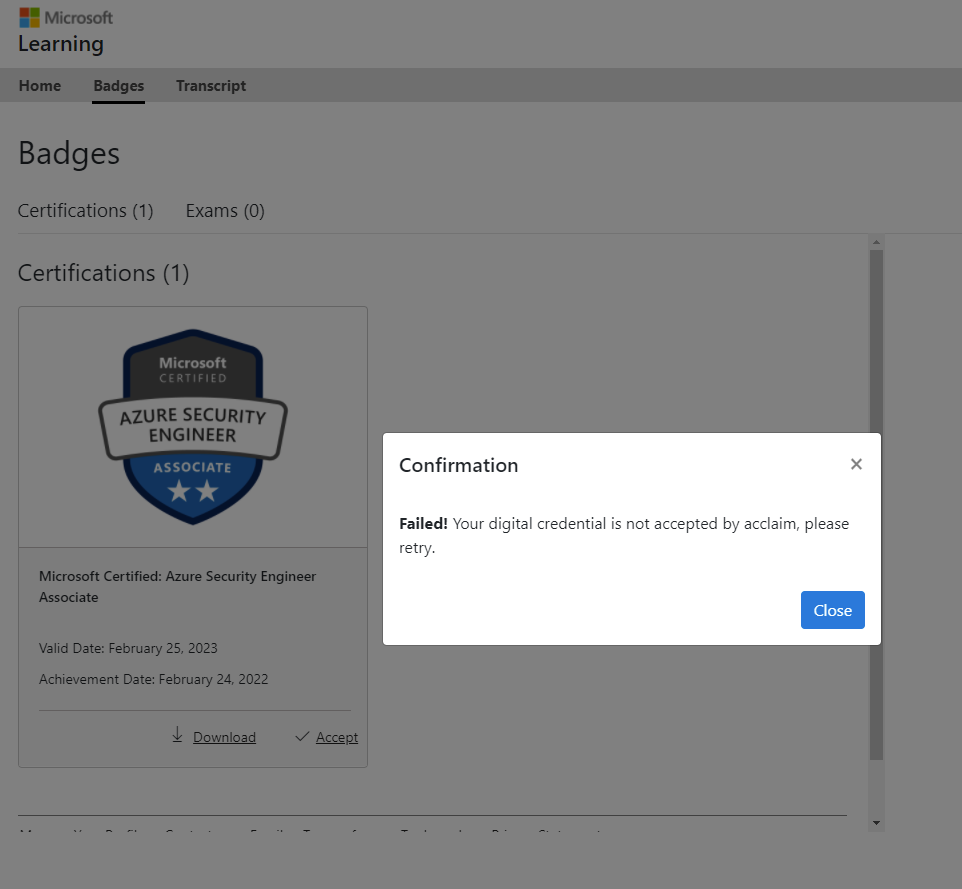
Task: Open the Home tab
Action: pyautogui.click(x=40, y=86)
